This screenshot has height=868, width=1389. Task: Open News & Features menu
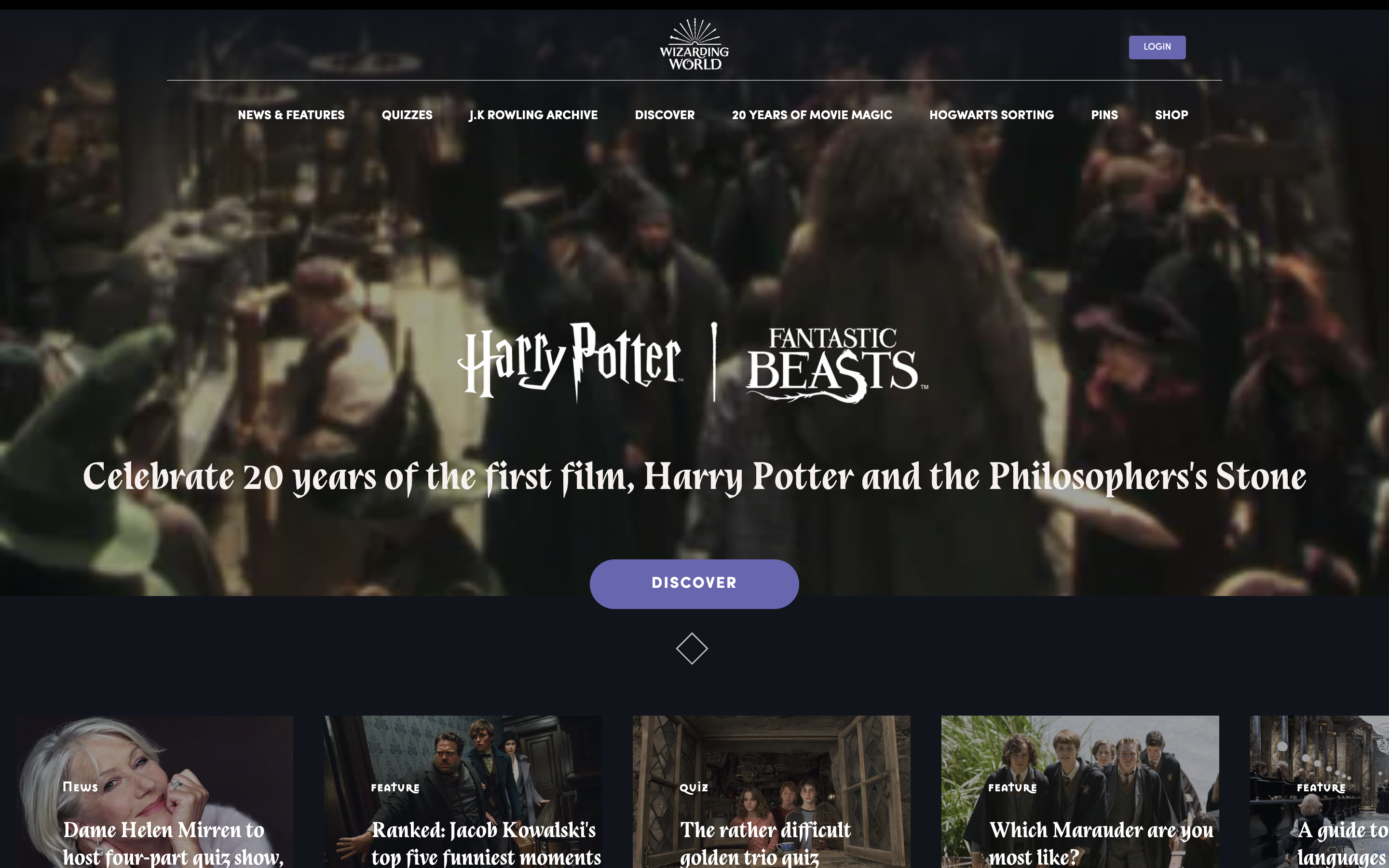click(291, 115)
